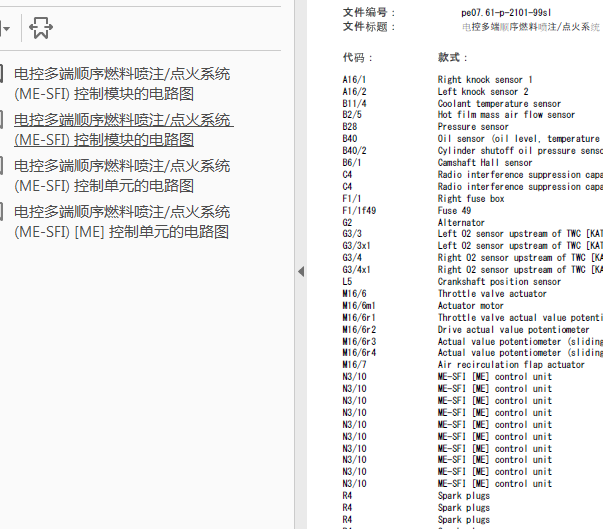Click the 代码 column heading

(357, 58)
